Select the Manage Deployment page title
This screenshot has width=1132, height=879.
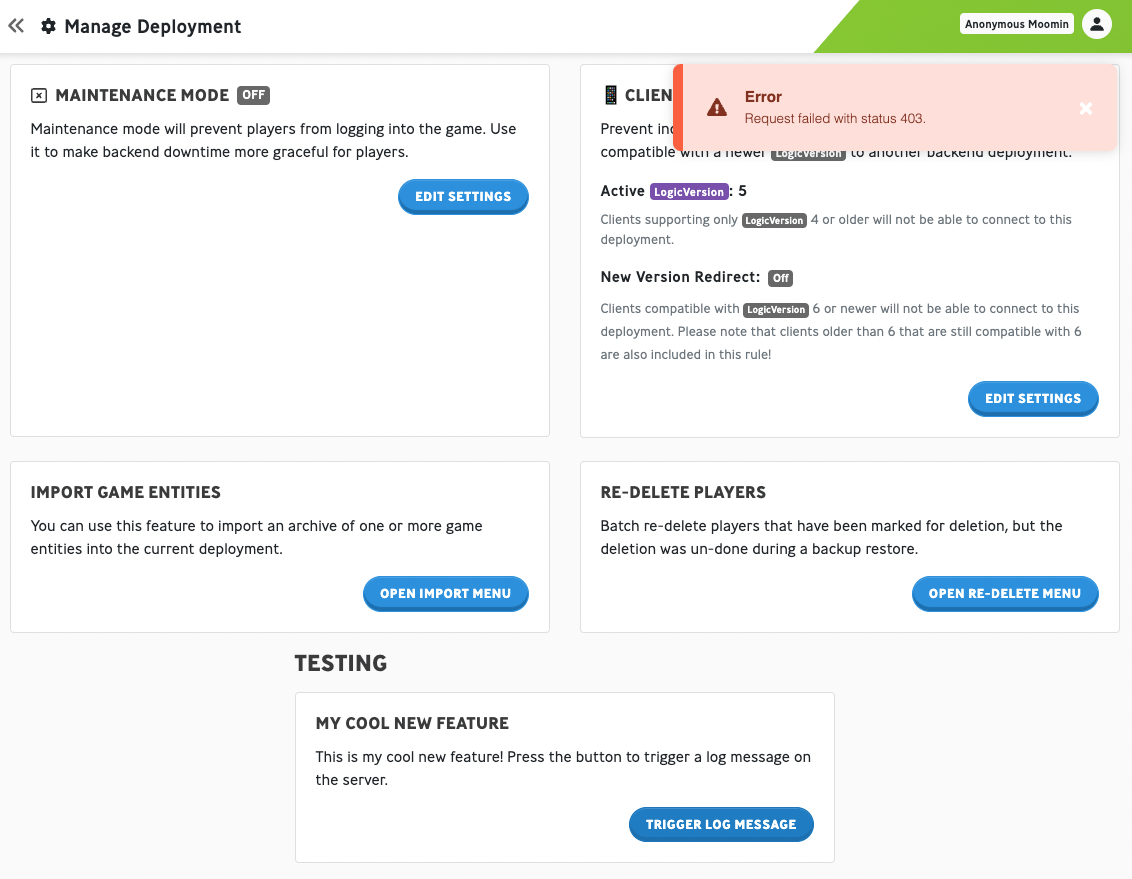(152, 26)
